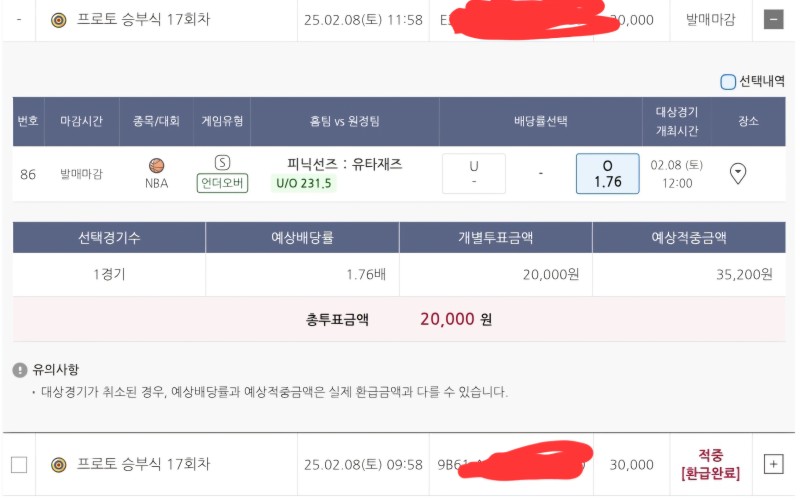Select the O 1.76 odds option
The image size is (800, 501).
607,174
